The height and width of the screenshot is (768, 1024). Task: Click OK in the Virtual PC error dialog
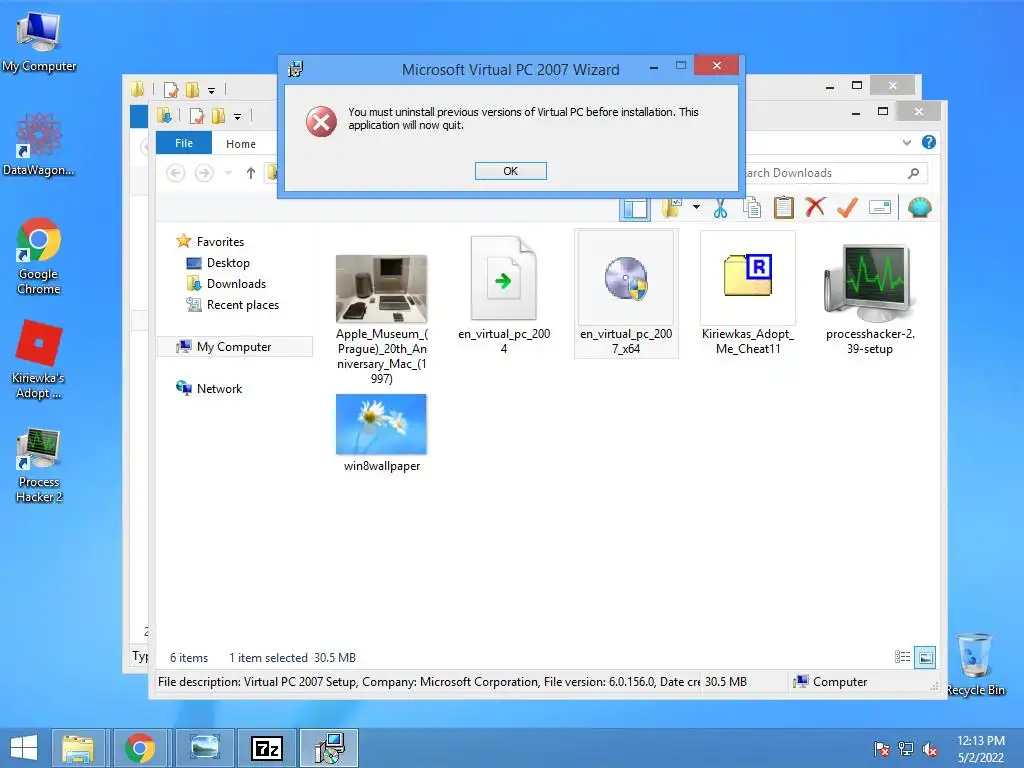click(x=510, y=171)
